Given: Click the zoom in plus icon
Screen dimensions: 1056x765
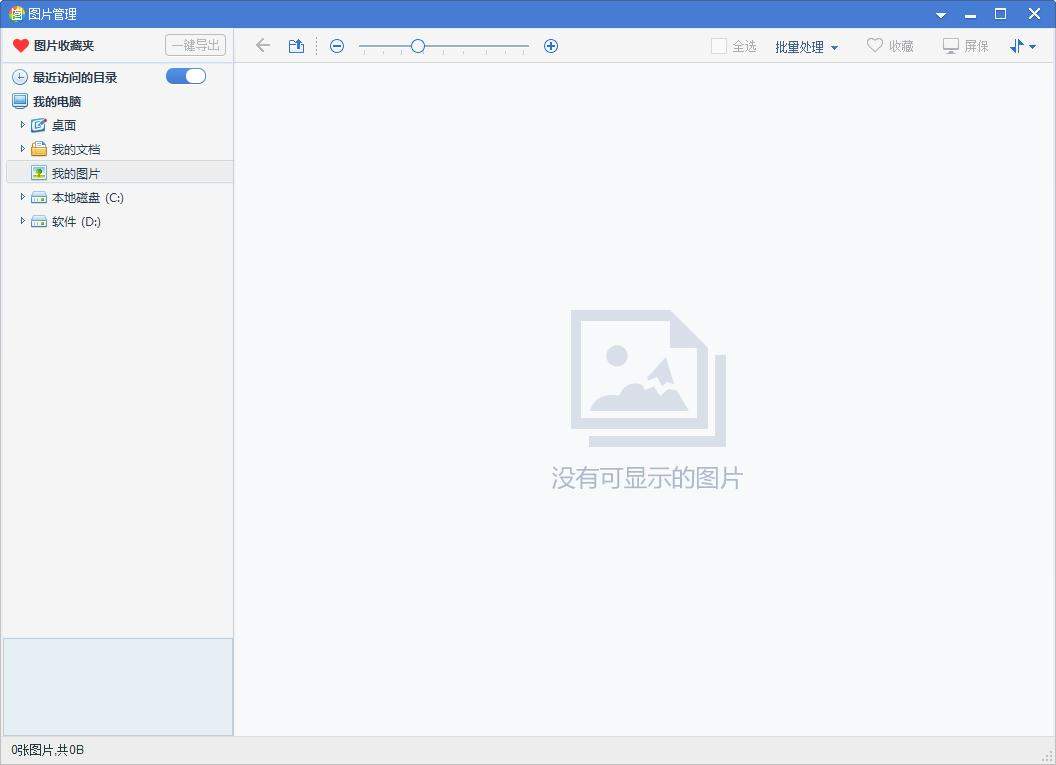Looking at the screenshot, I should click(x=550, y=45).
